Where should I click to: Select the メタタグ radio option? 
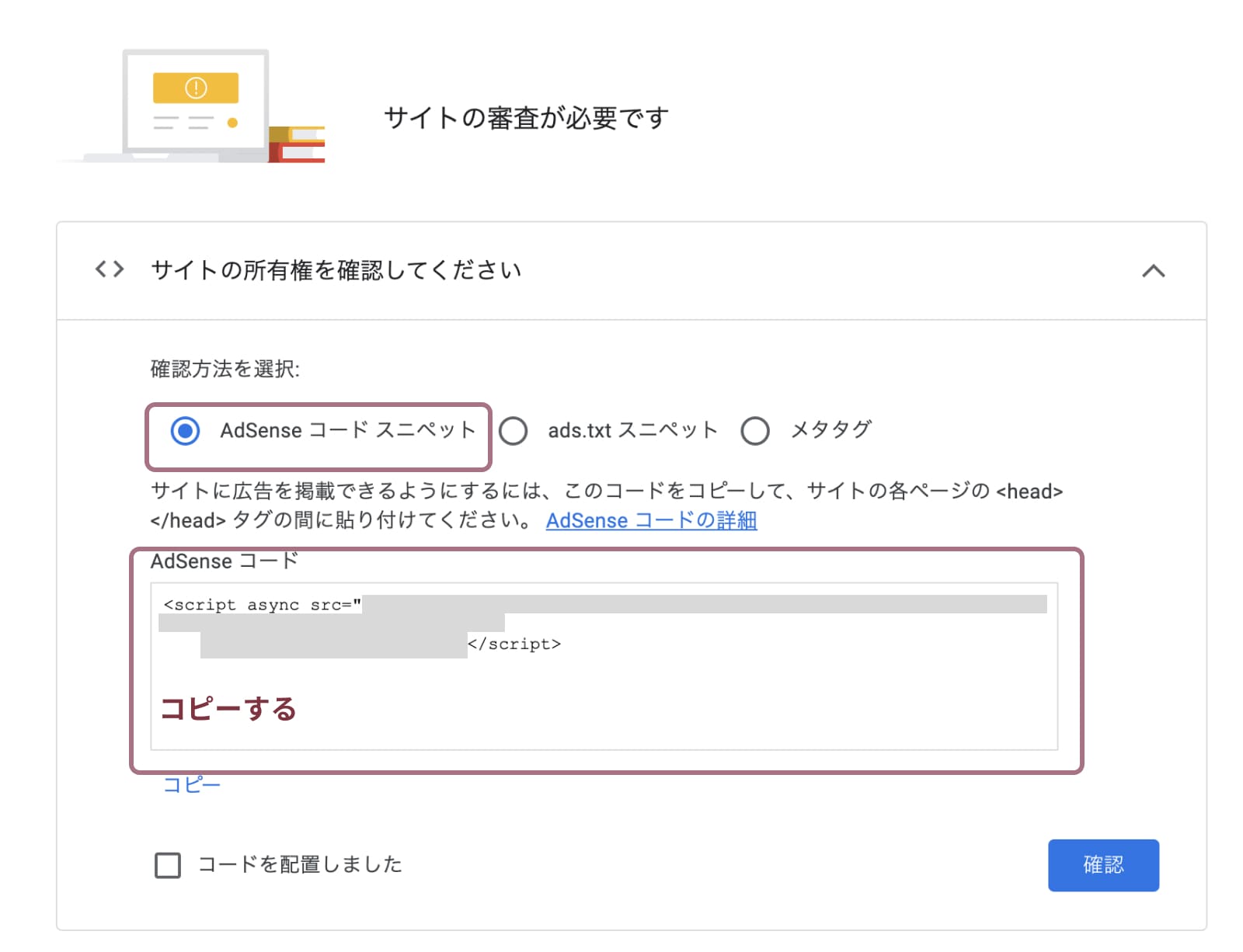(755, 430)
